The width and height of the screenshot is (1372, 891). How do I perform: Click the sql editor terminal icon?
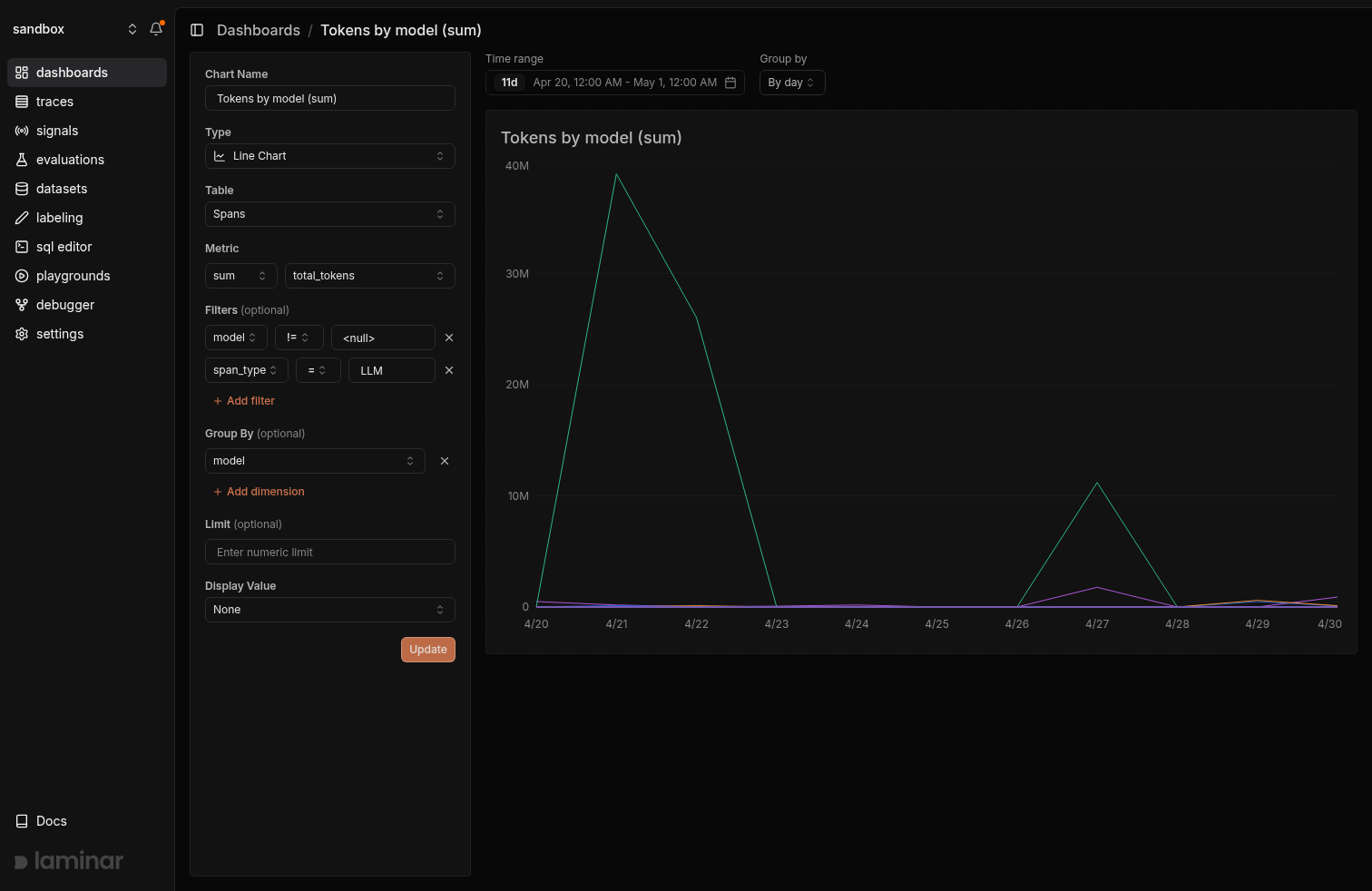point(22,247)
